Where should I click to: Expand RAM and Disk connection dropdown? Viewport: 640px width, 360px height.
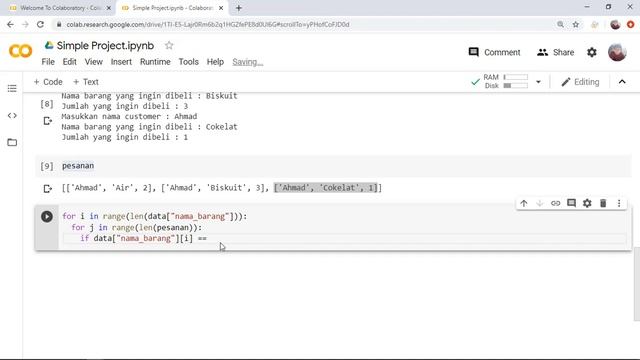[x=538, y=82]
